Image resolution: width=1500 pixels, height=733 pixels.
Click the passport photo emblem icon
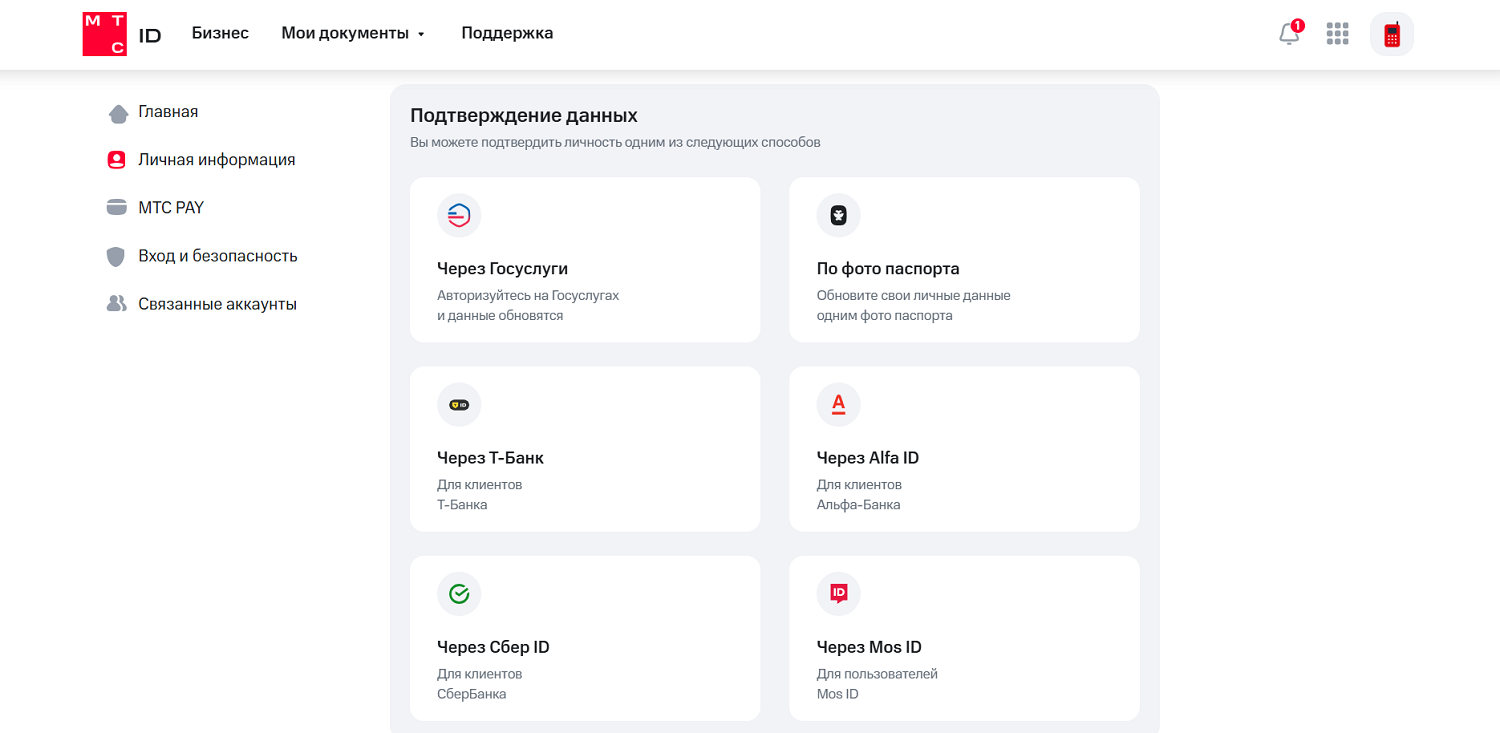click(838, 216)
